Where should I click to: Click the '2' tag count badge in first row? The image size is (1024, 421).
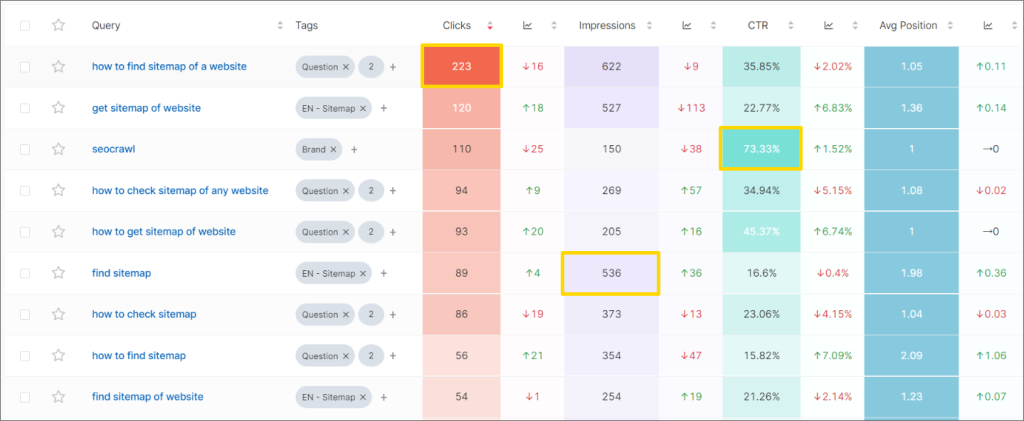point(372,67)
